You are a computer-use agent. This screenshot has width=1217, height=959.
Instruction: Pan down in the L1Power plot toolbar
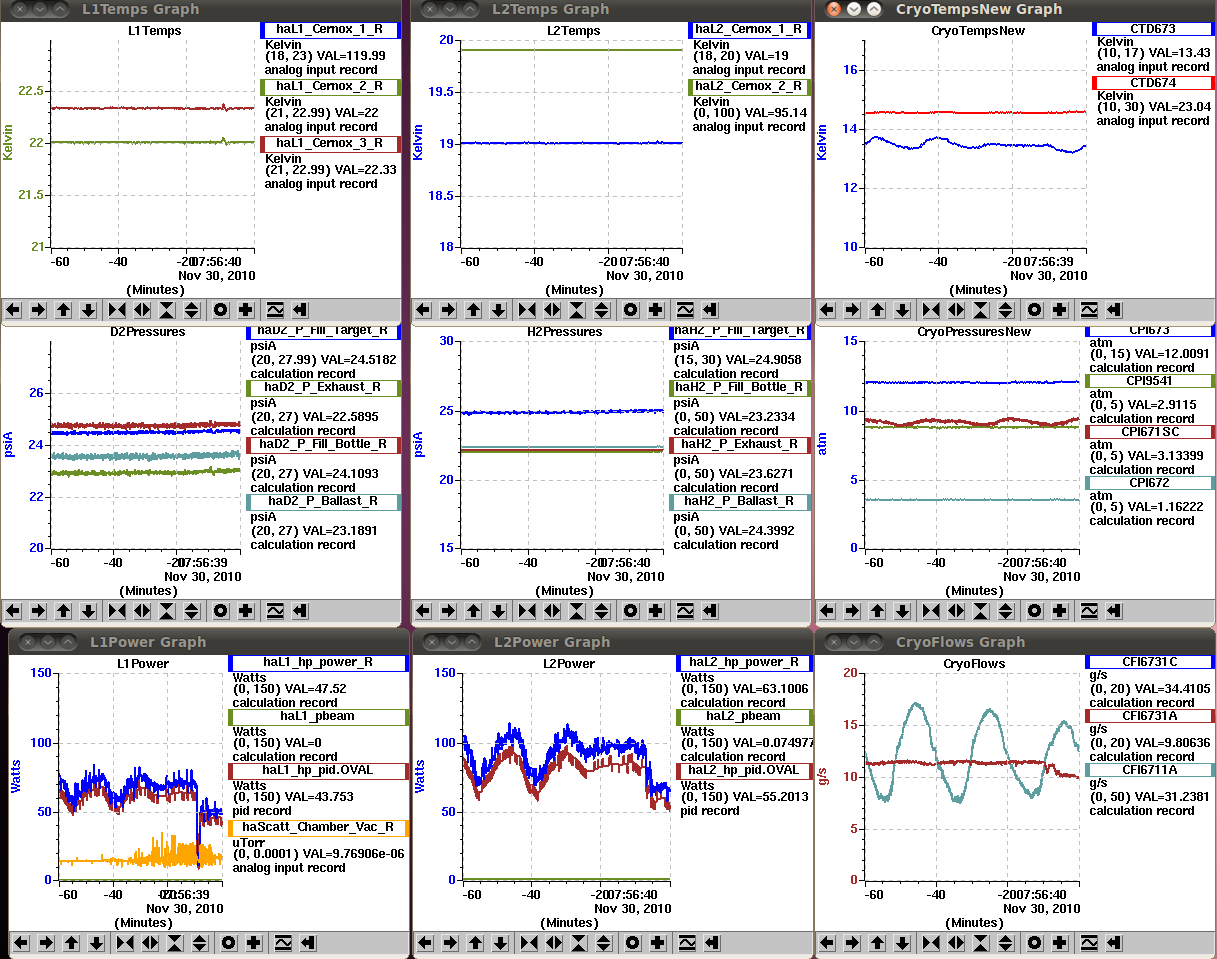pos(97,942)
